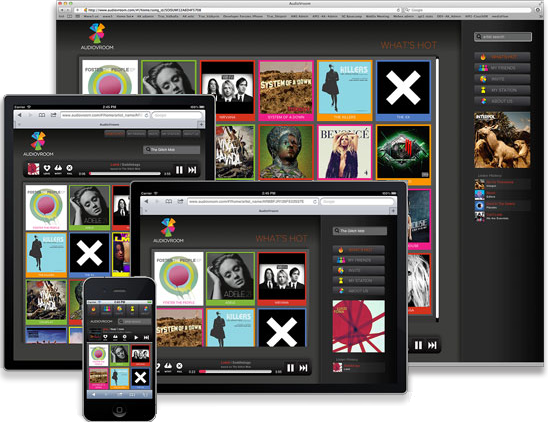548x422 pixels.
Task: Click progress bar on portrait iPad player
Action: pyautogui.click(x=125, y=173)
